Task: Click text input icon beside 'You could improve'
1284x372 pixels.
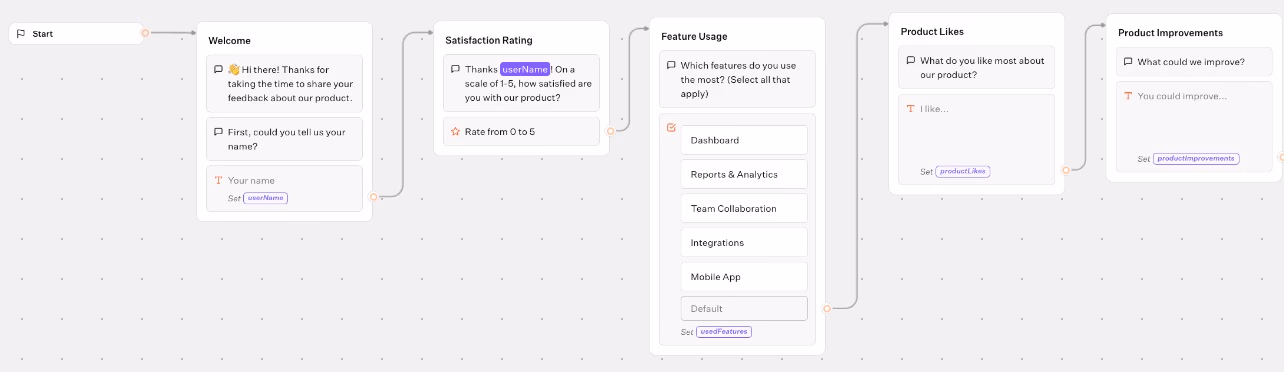Action: (x=1128, y=96)
